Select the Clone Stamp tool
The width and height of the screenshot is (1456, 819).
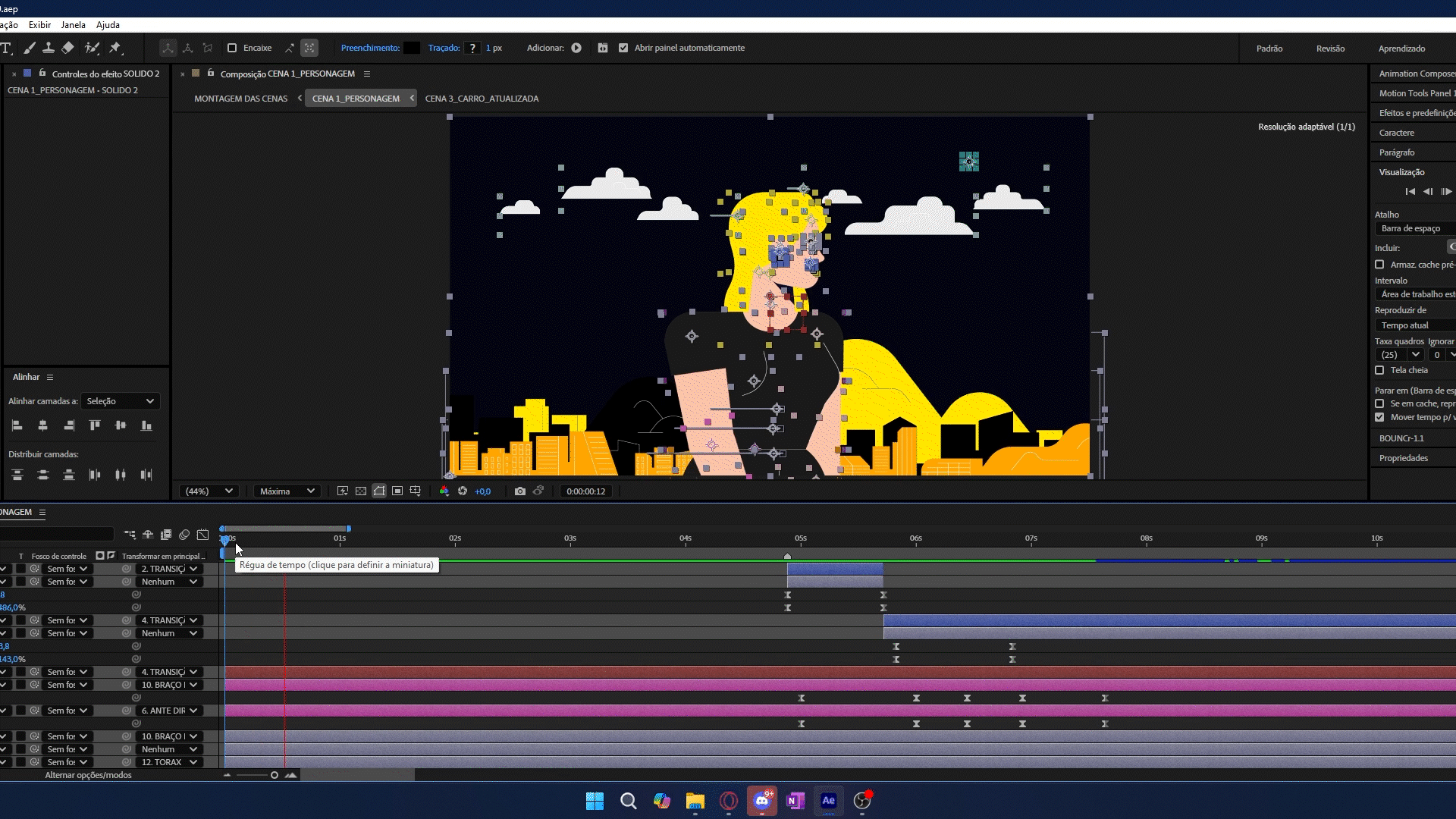click(x=48, y=48)
